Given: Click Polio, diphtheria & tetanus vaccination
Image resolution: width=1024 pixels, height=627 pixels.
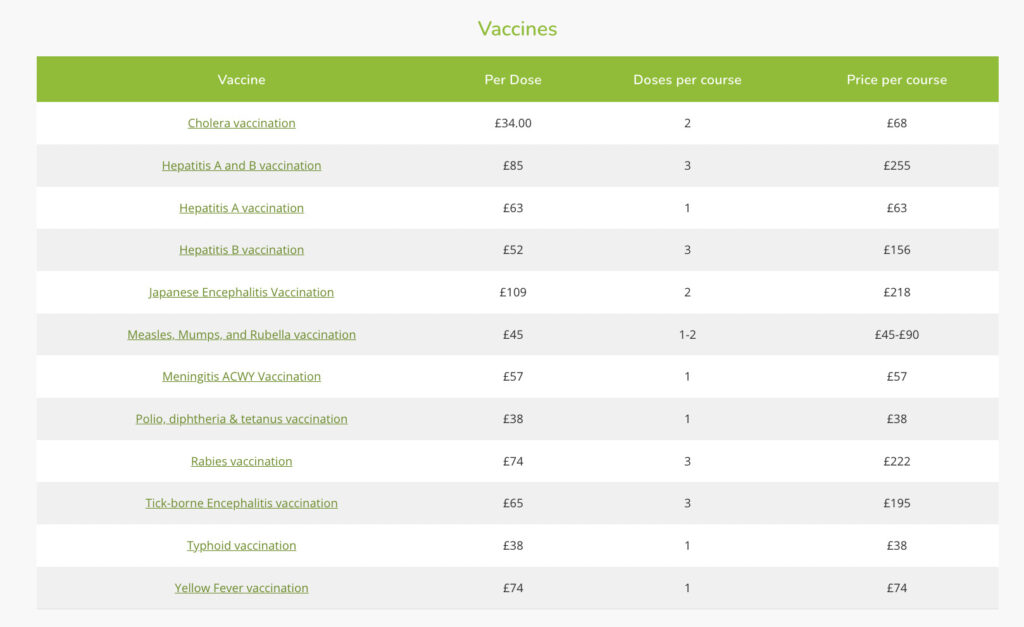Looking at the screenshot, I should [241, 419].
